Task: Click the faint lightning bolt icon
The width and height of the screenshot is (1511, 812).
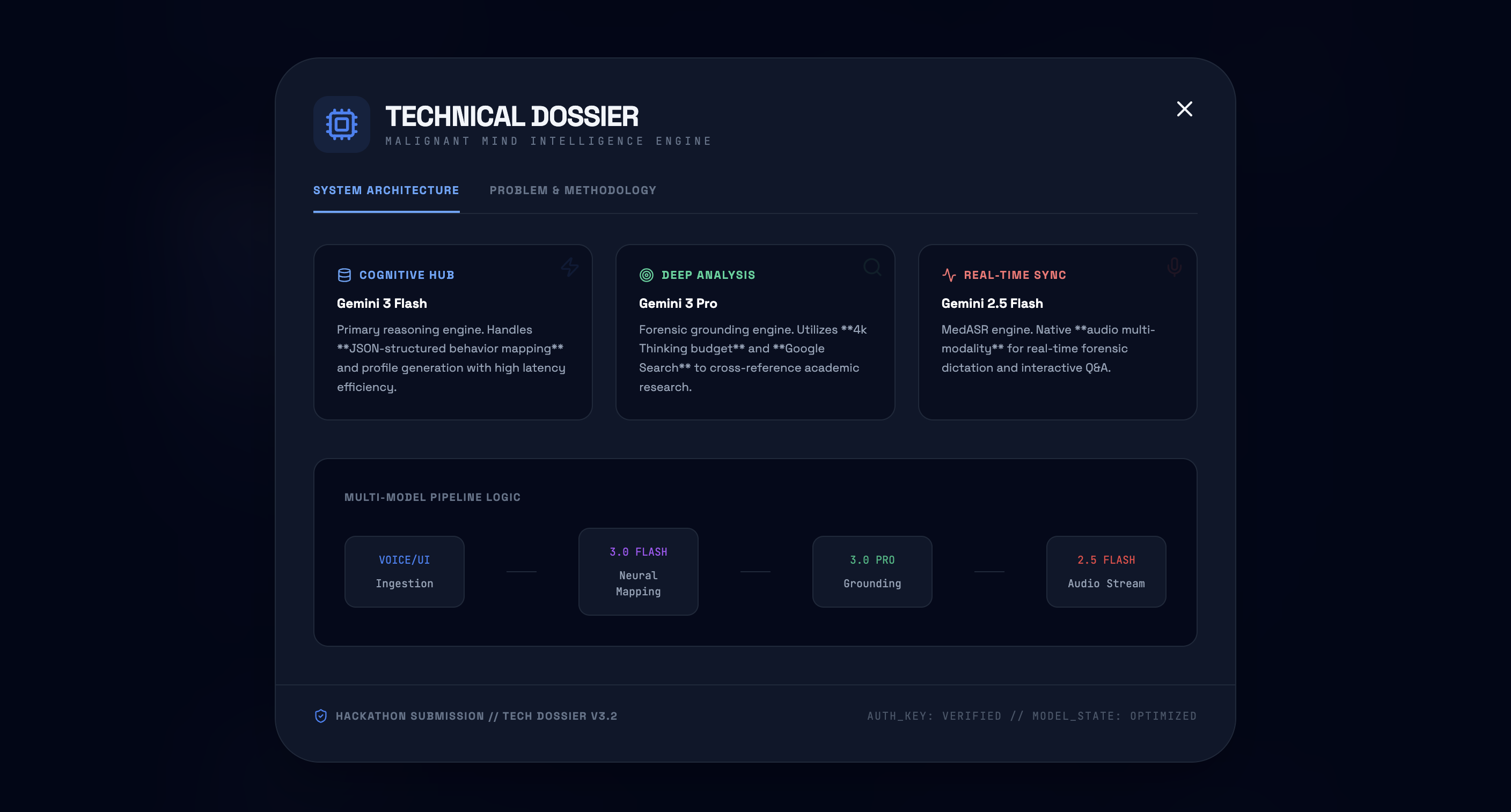Action: (569, 267)
